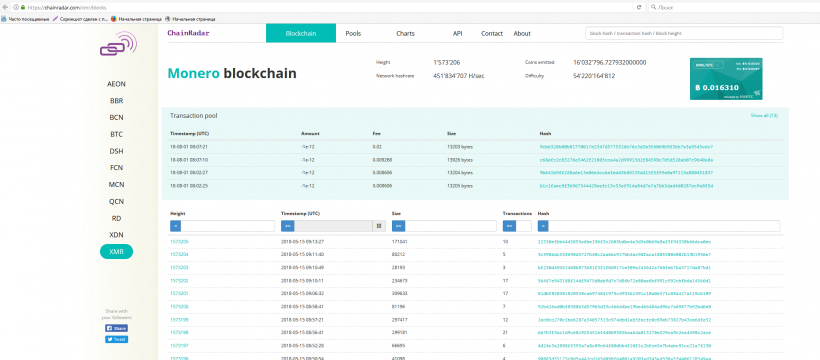
Task: Open the Firefox 'Начальная страница' bookmark
Action: [136, 19]
